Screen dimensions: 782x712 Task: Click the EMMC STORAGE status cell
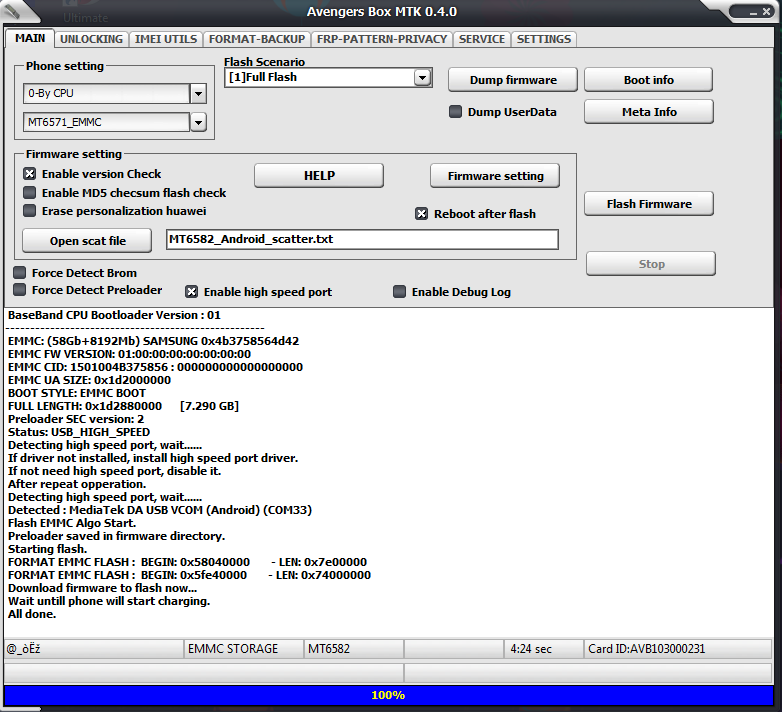[x=243, y=649]
